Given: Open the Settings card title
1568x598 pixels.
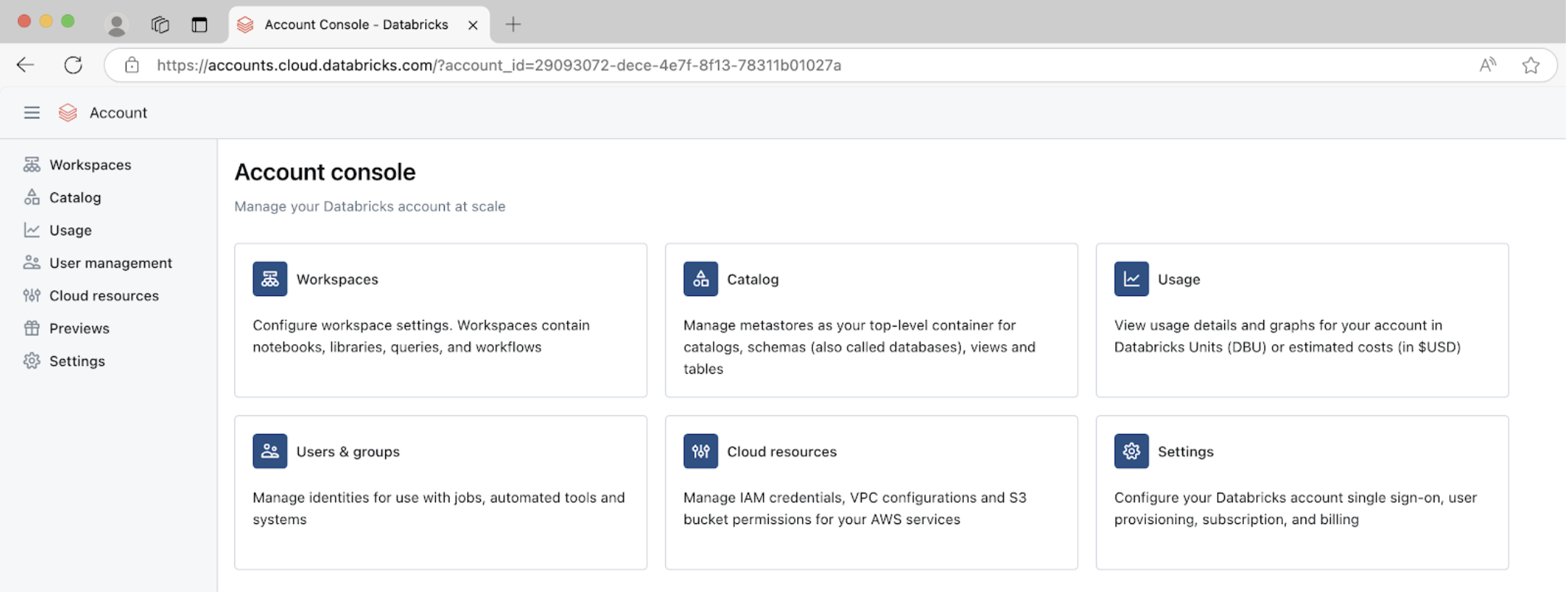Looking at the screenshot, I should pyautogui.click(x=1185, y=451).
